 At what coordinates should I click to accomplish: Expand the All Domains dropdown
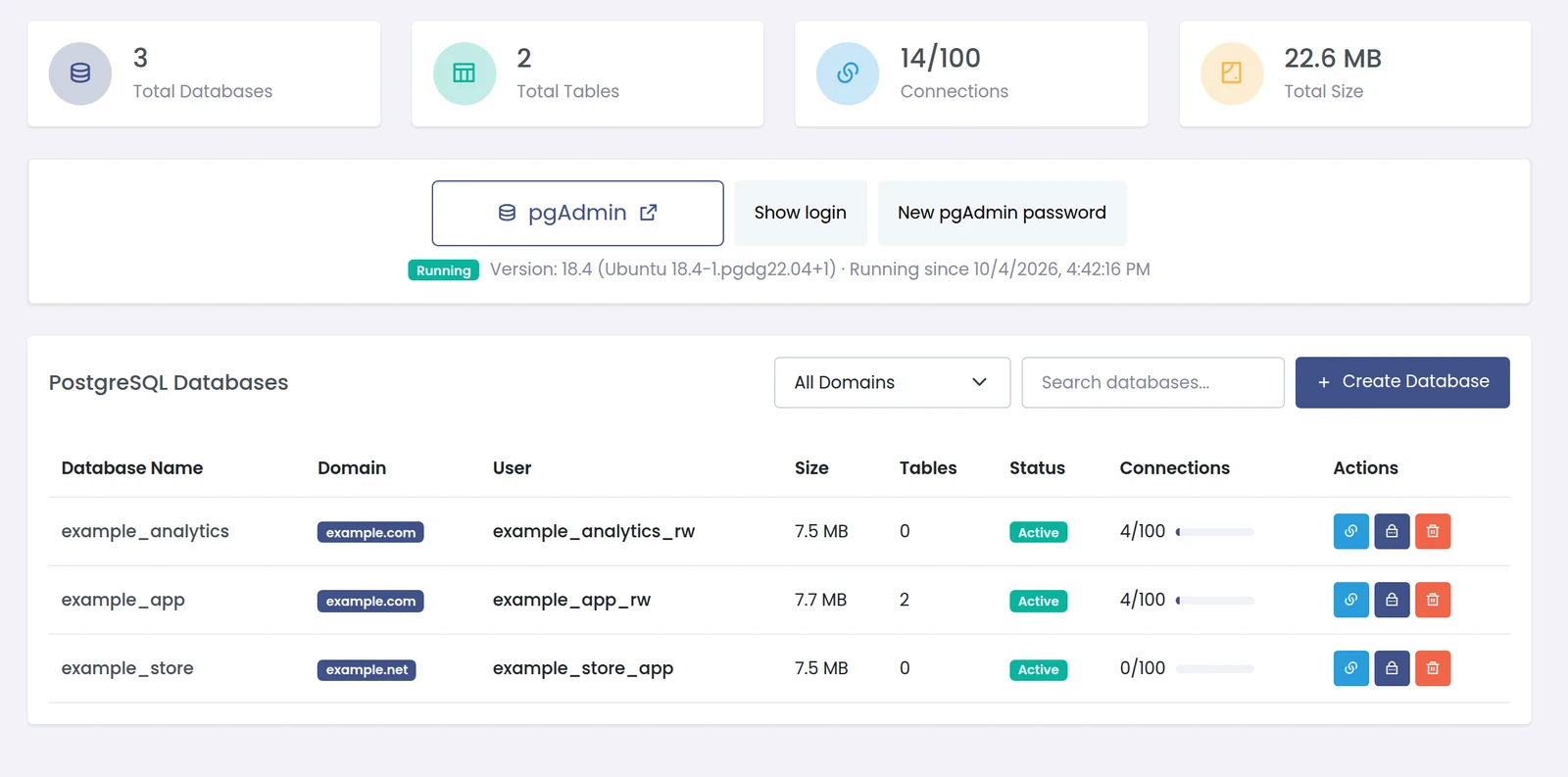892,382
